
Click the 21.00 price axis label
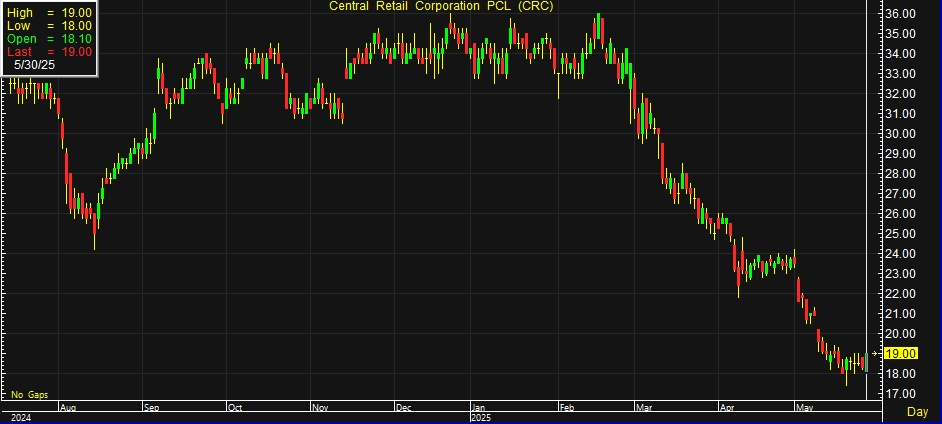pos(899,313)
